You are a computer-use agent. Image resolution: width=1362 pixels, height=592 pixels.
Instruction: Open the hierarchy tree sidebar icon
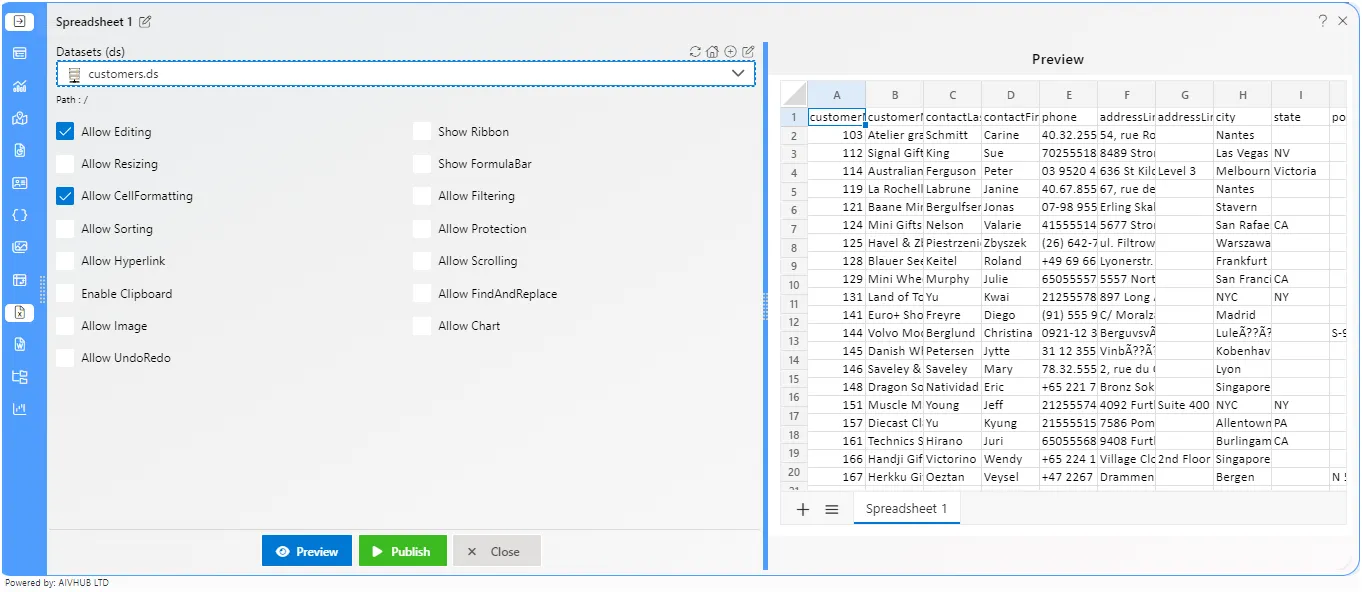click(19, 377)
